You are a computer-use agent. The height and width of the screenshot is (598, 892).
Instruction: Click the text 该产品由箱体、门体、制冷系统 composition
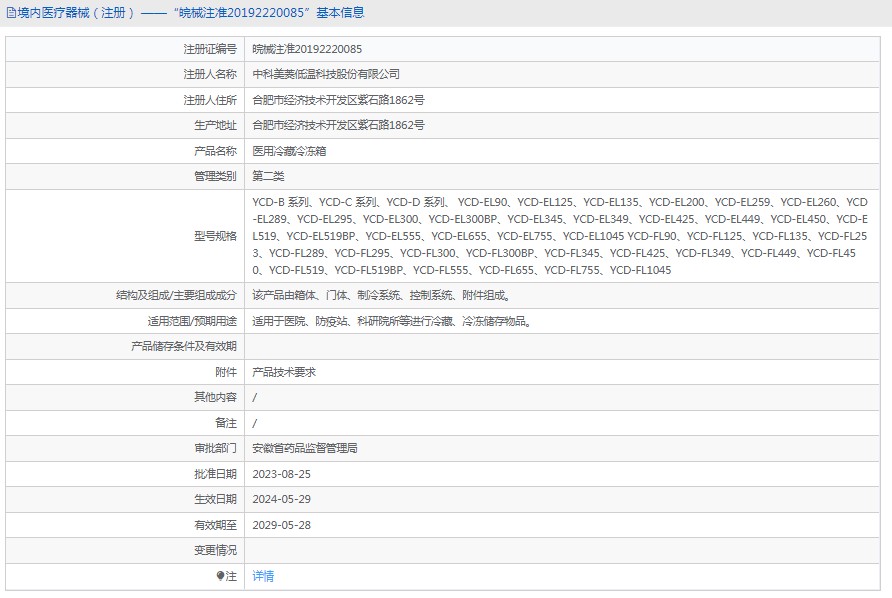coord(381,295)
